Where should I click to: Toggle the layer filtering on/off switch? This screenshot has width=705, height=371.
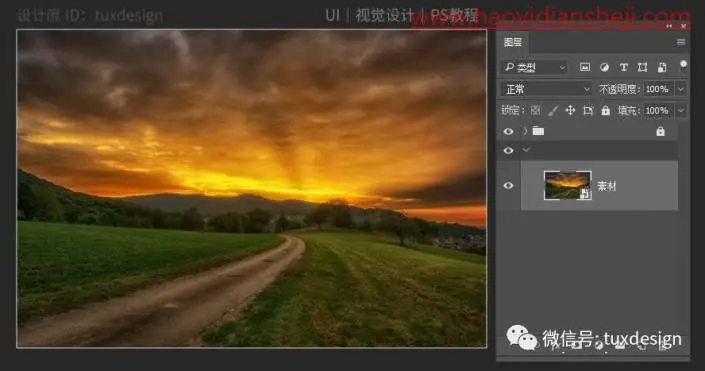click(683, 67)
